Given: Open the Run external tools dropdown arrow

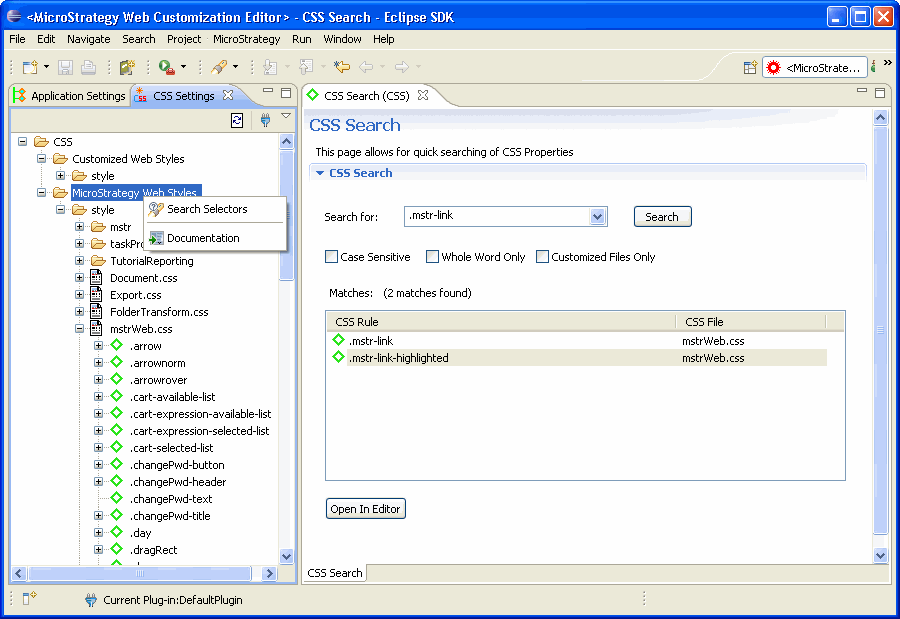Looking at the screenshot, I should (184, 67).
